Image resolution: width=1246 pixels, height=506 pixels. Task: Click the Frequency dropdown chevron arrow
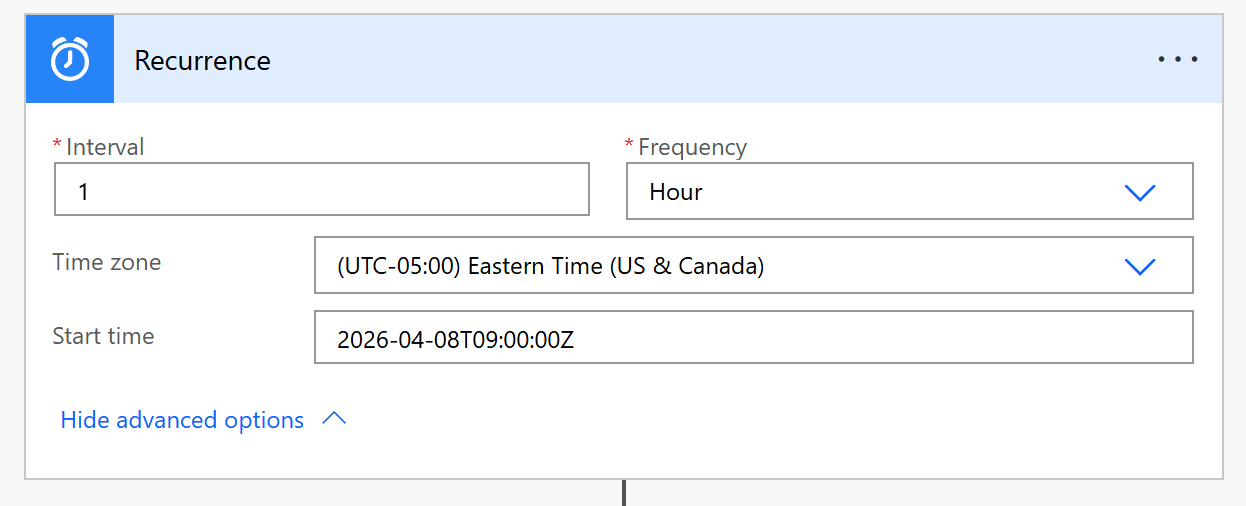tap(1139, 192)
